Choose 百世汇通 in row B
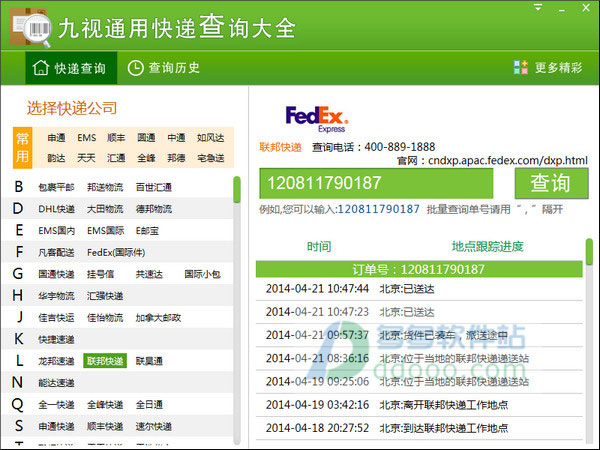 point(153,187)
